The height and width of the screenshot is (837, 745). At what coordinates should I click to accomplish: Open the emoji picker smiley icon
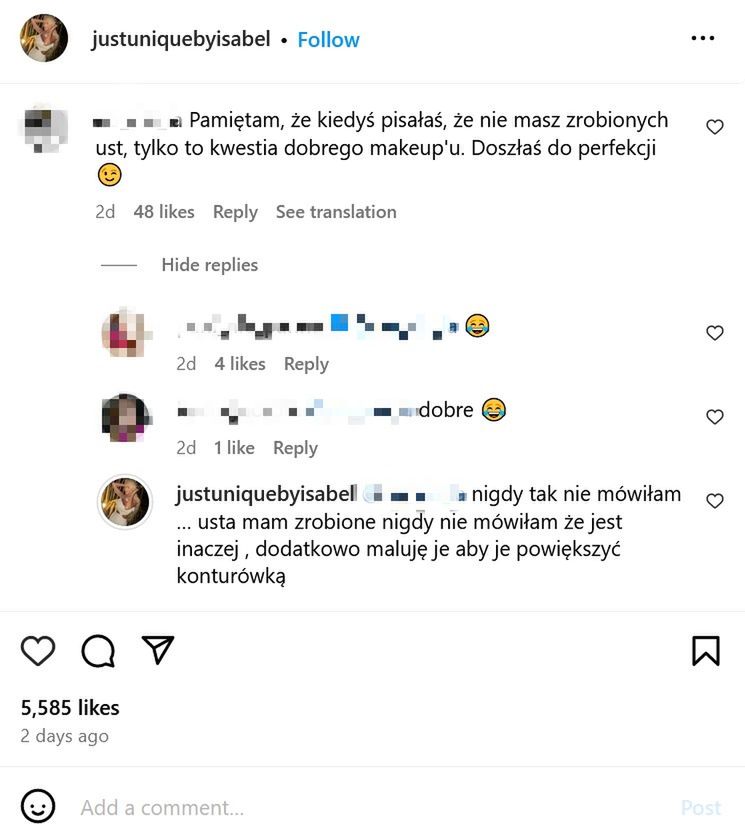point(38,806)
